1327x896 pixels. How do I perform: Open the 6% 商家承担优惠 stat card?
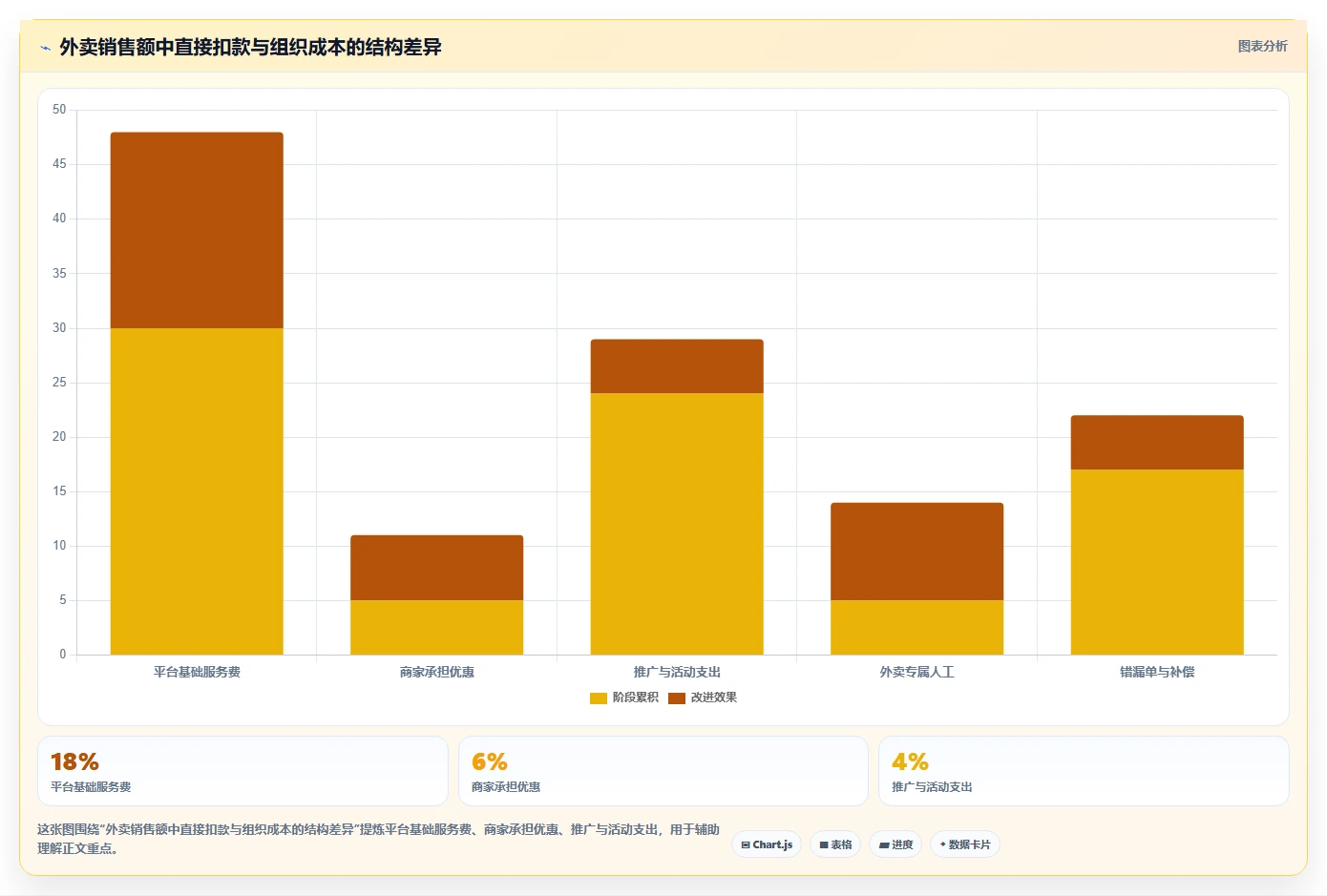coord(663,771)
